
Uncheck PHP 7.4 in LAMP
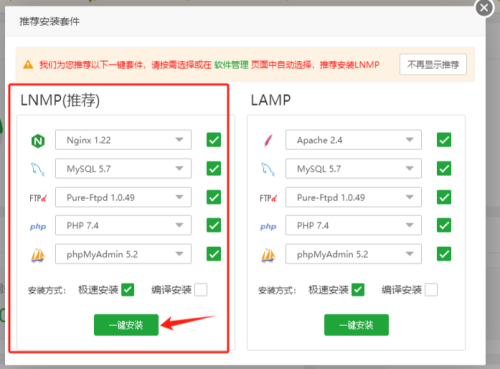(444, 225)
